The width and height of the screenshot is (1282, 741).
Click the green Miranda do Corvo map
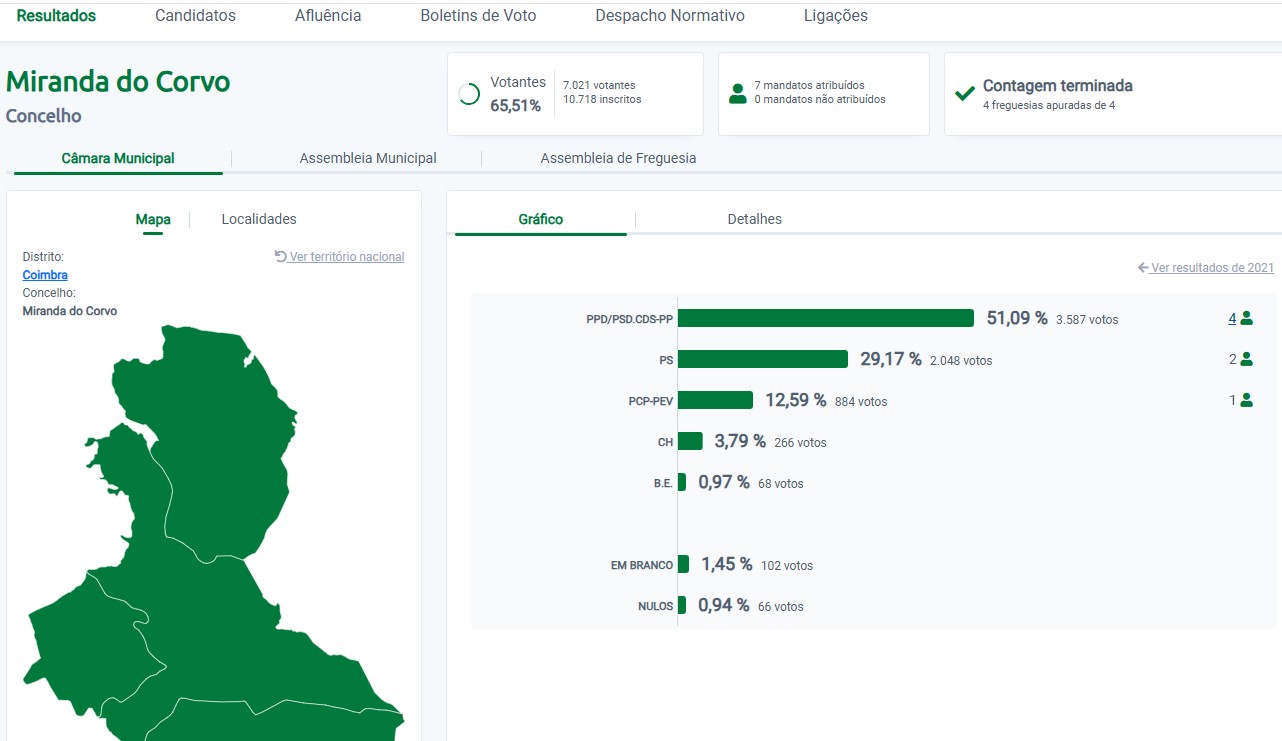point(200,600)
